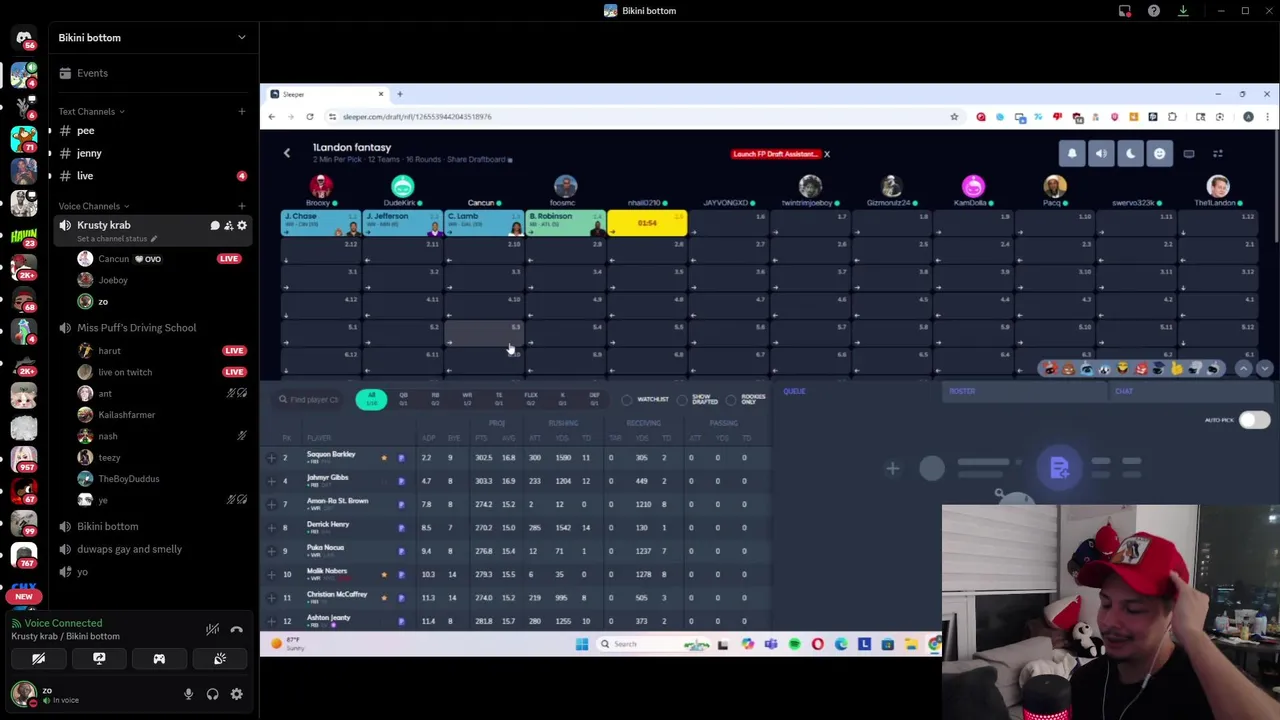Star Saquon Barkley on the watchlist
1280x720 pixels.
pos(384,458)
